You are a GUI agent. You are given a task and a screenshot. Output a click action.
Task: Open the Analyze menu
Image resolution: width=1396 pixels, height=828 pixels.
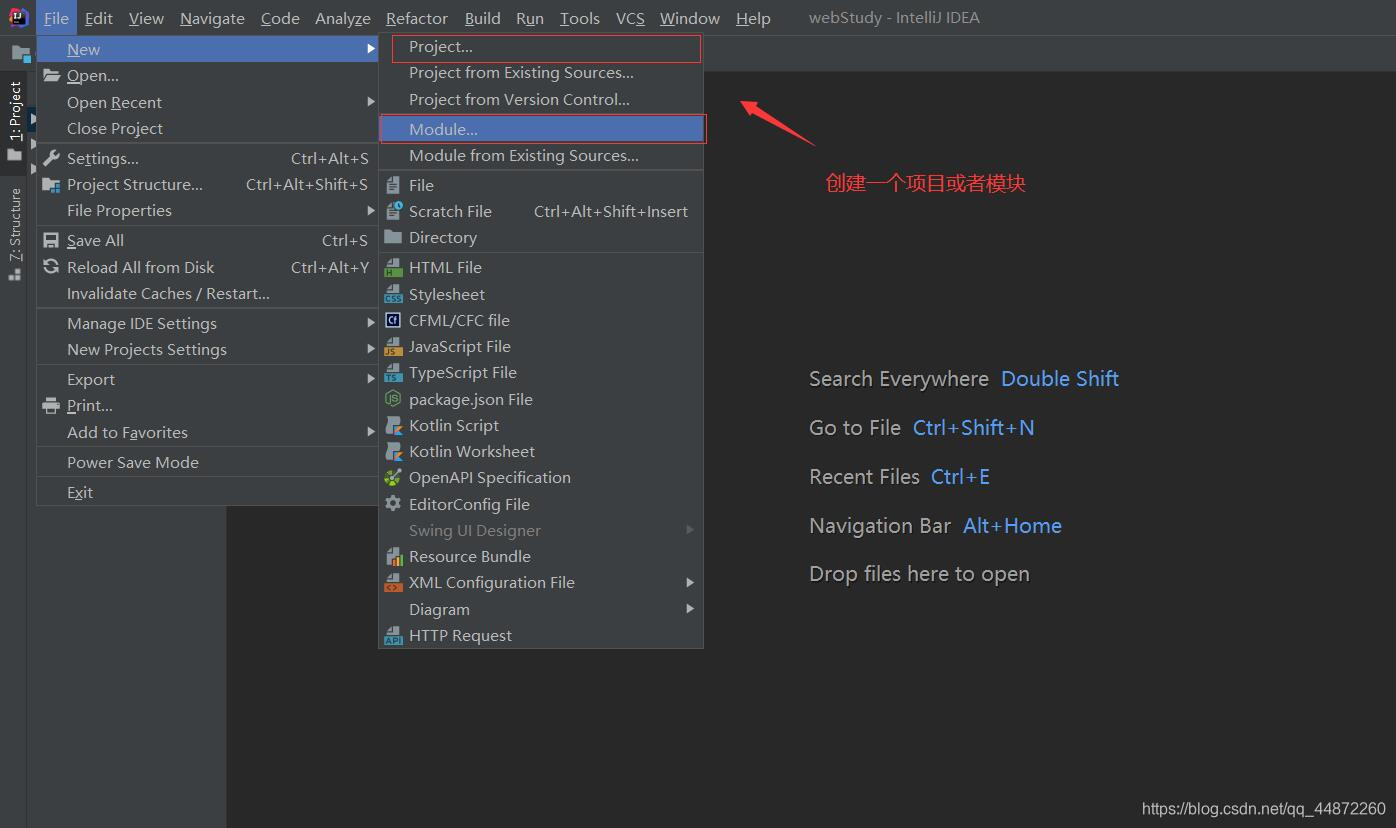(x=343, y=18)
